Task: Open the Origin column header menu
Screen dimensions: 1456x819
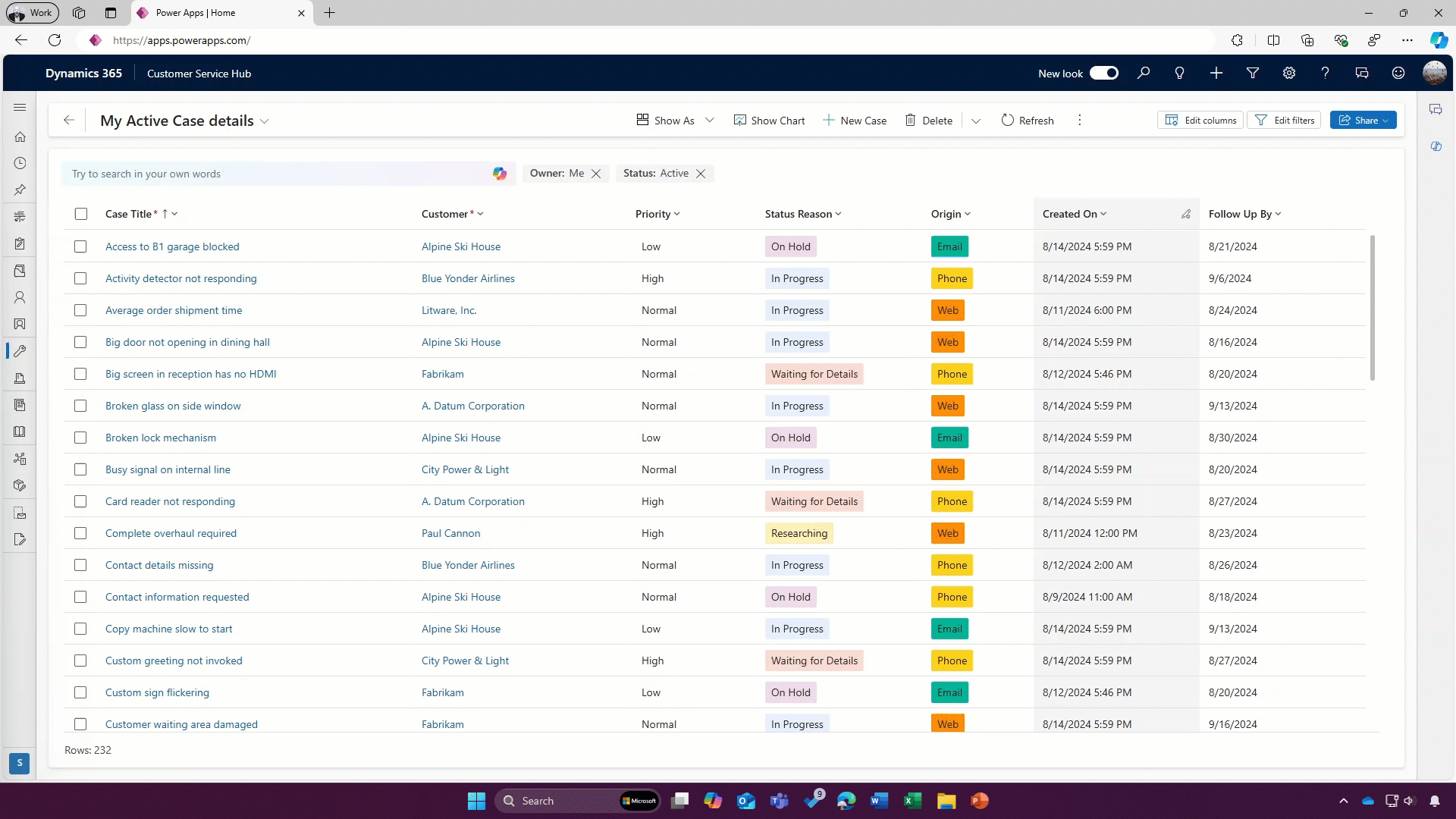Action: click(x=968, y=214)
